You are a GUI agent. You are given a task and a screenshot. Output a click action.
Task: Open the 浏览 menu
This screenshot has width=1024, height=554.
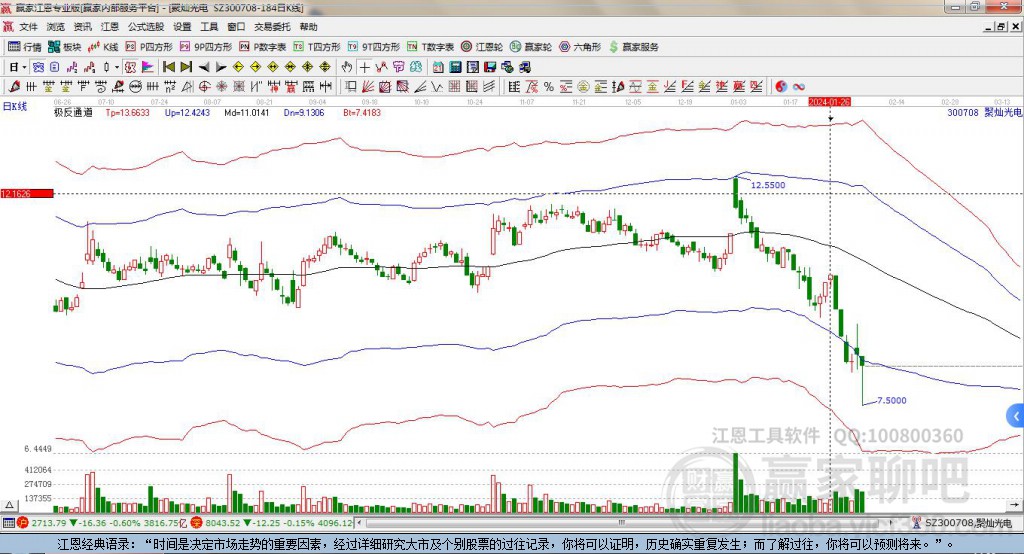pyautogui.click(x=56, y=27)
